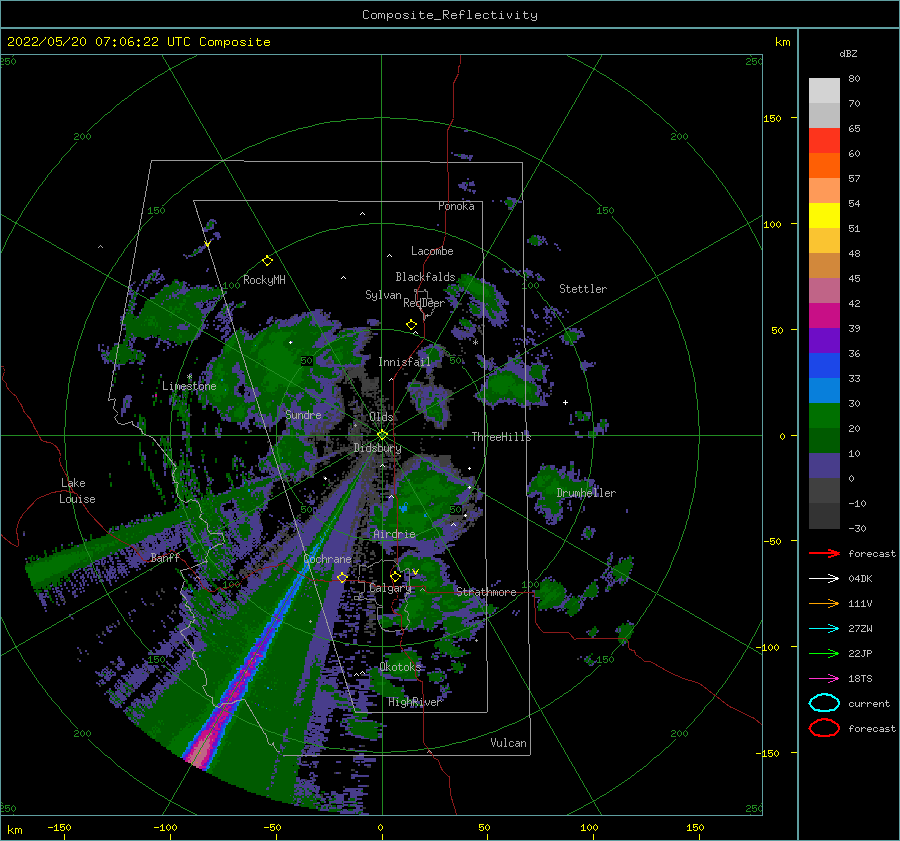Click the cyan 27ZW arrow icon
The width and height of the screenshot is (900, 841).
click(x=824, y=629)
